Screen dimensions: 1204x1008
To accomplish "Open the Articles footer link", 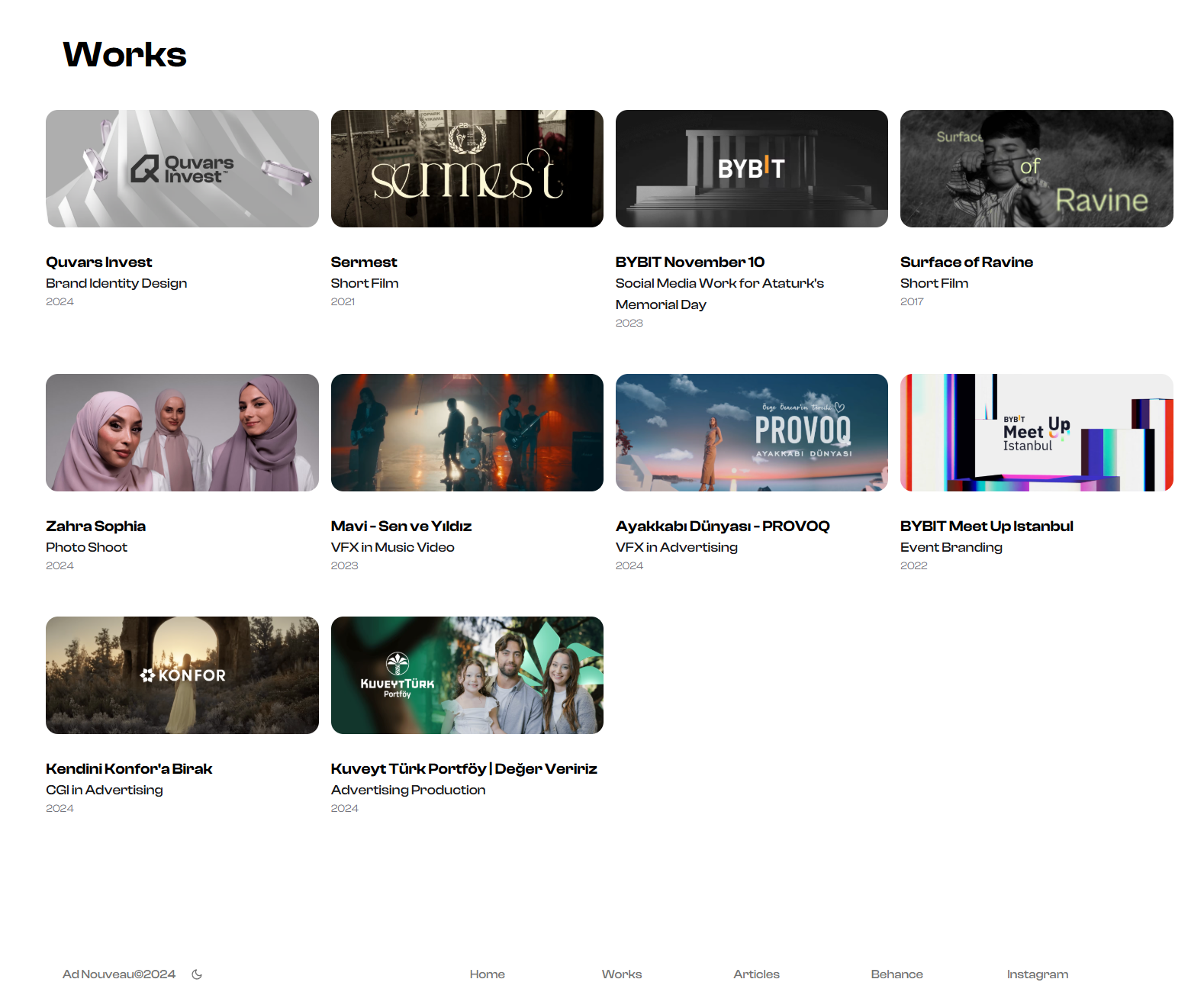I will pos(756,974).
